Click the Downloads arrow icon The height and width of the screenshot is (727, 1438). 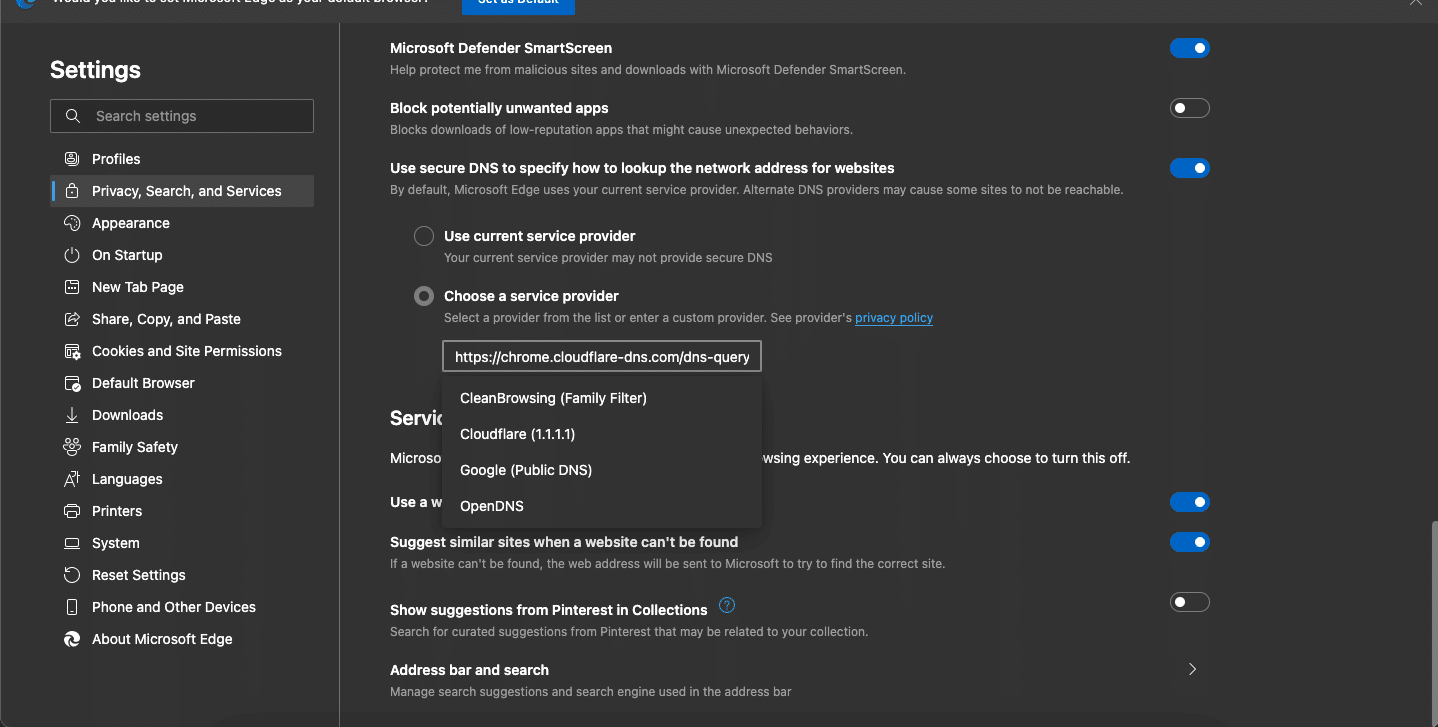(72, 415)
